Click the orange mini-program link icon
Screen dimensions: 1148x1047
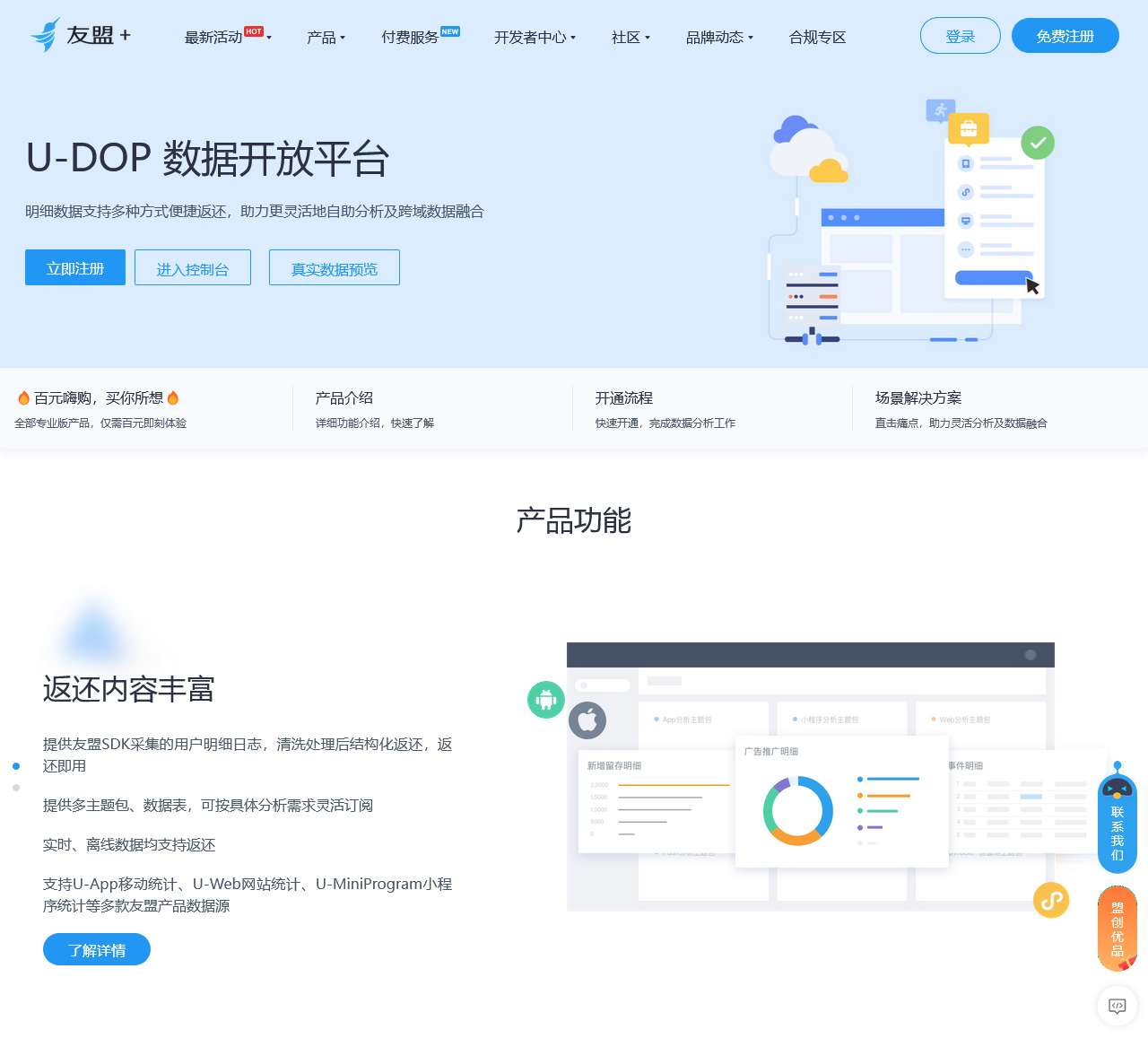(1051, 900)
